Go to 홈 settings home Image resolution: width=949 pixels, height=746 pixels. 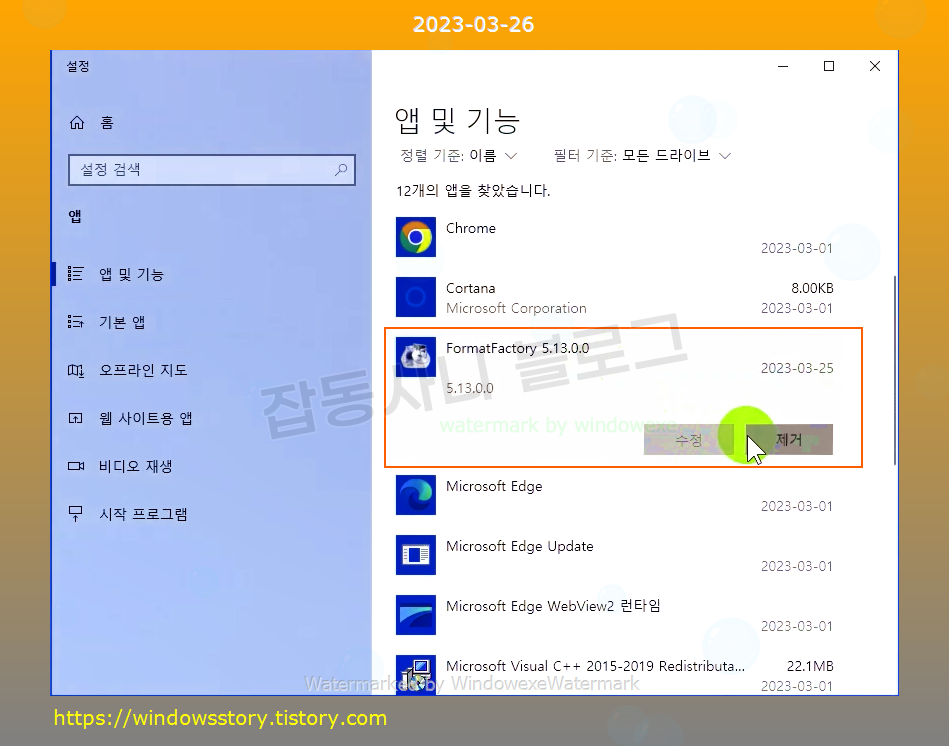click(x=107, y=123)
